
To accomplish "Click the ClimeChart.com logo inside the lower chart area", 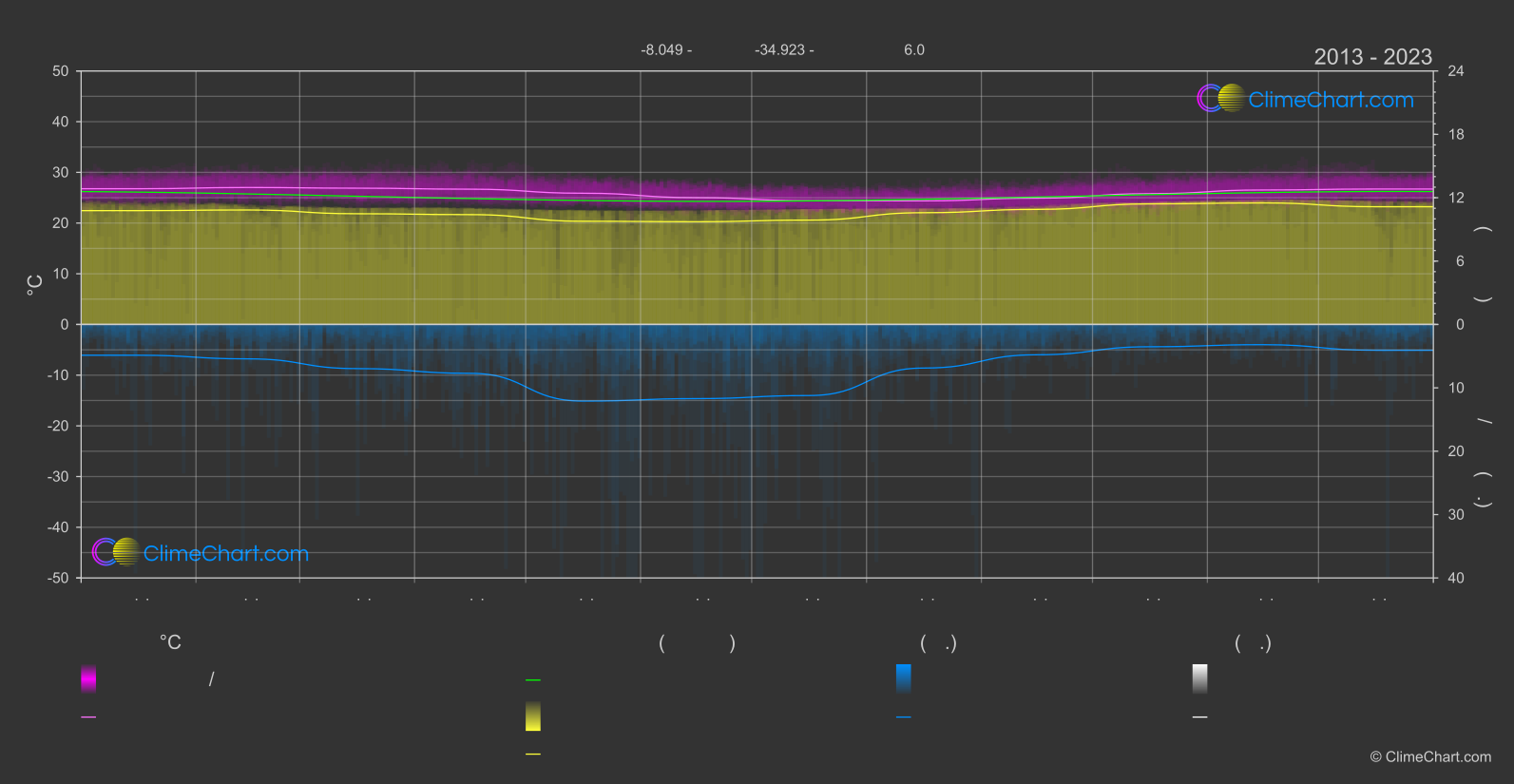I will tap(201, 552).
